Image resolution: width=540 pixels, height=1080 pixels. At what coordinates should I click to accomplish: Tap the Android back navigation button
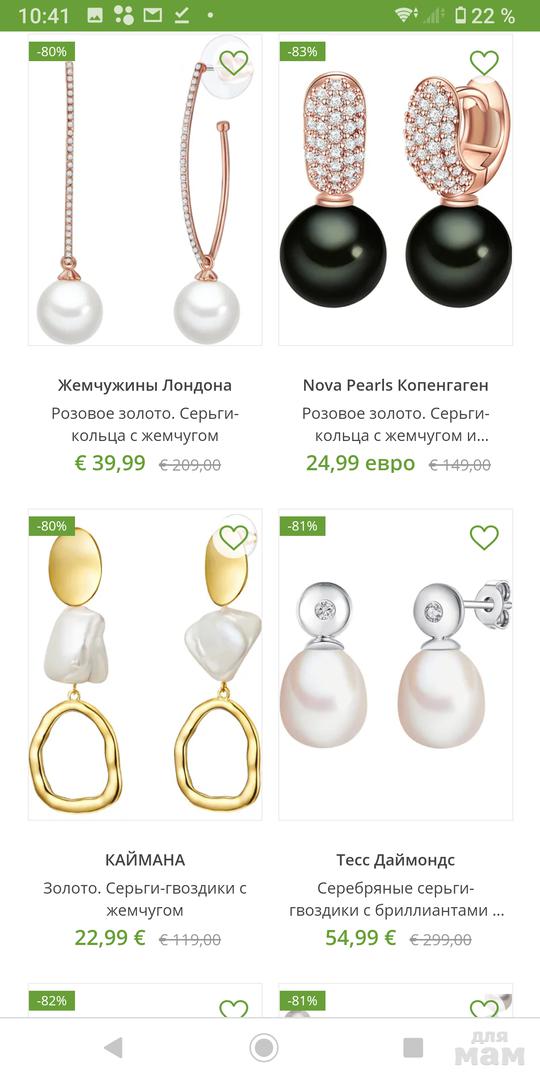pyautogui.click(x=113, y=1048)
